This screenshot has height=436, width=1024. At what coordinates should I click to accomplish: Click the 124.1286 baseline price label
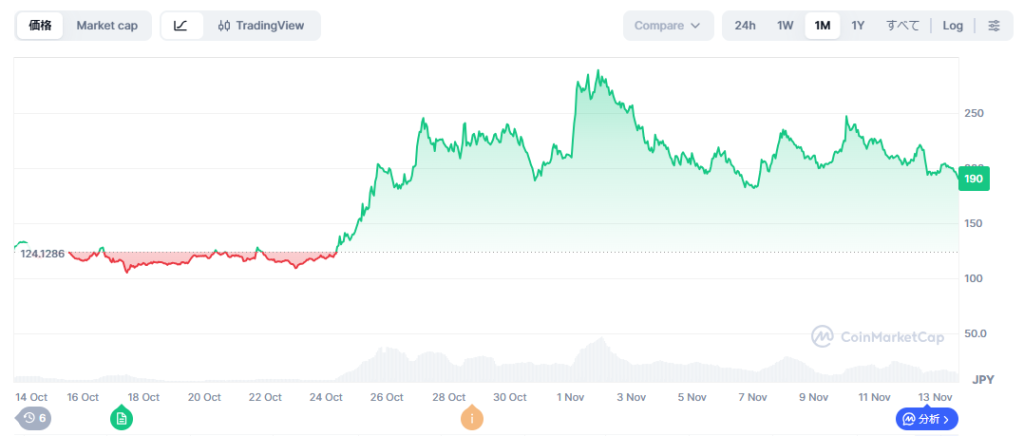pyautogui.click(x=42, y=254)
